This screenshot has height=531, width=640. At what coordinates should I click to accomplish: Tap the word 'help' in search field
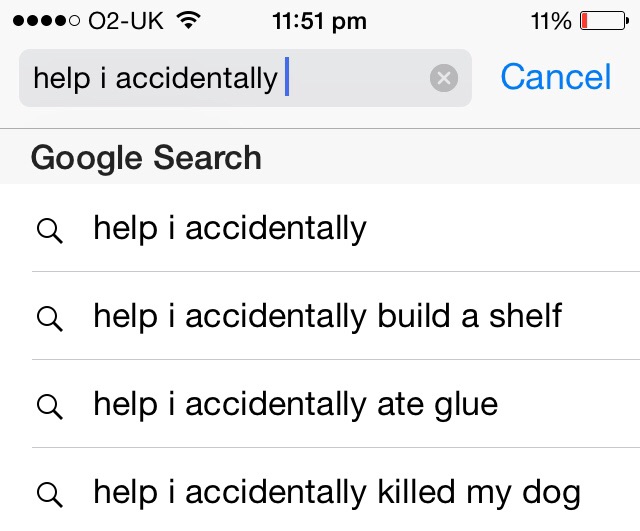[x=62, y=78]
